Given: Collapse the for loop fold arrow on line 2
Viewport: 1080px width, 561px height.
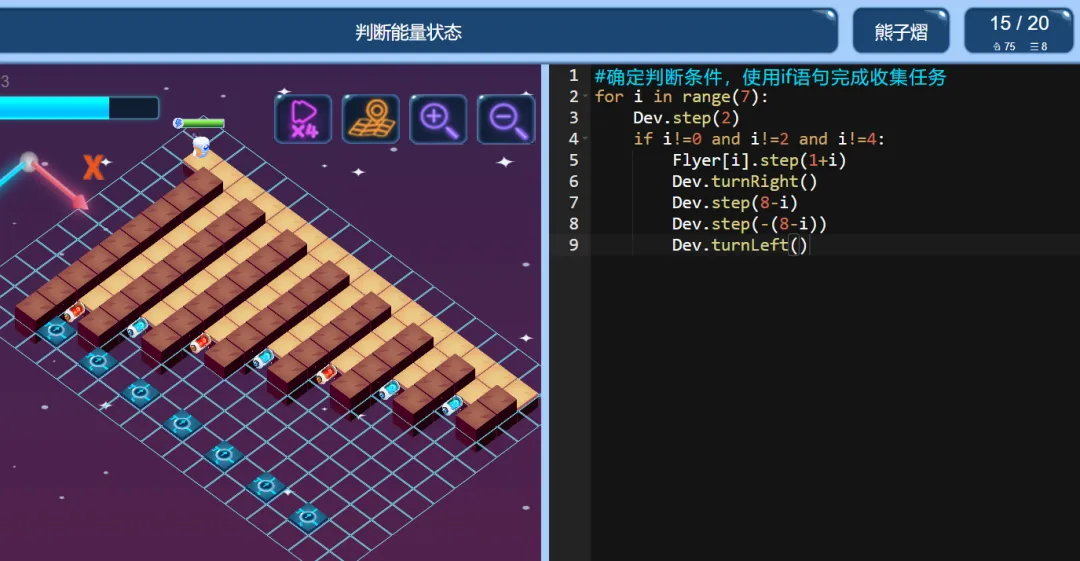Looking at the screenshot, I should coord(585,96).
